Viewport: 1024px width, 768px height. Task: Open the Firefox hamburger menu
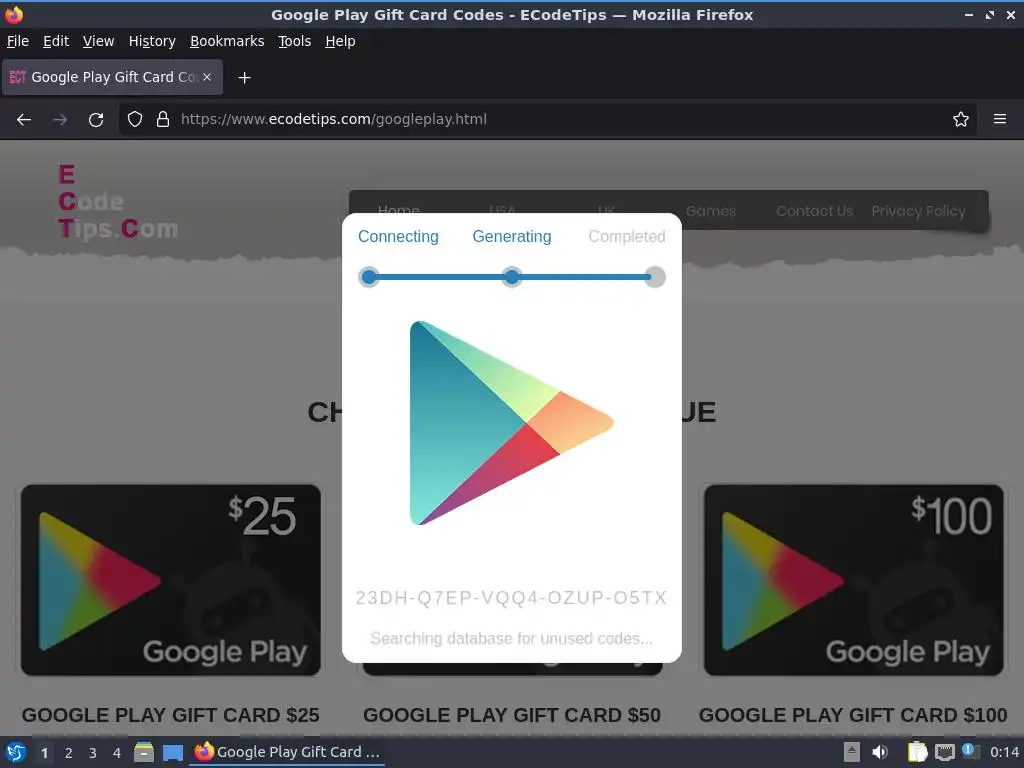pos(1000,120)
